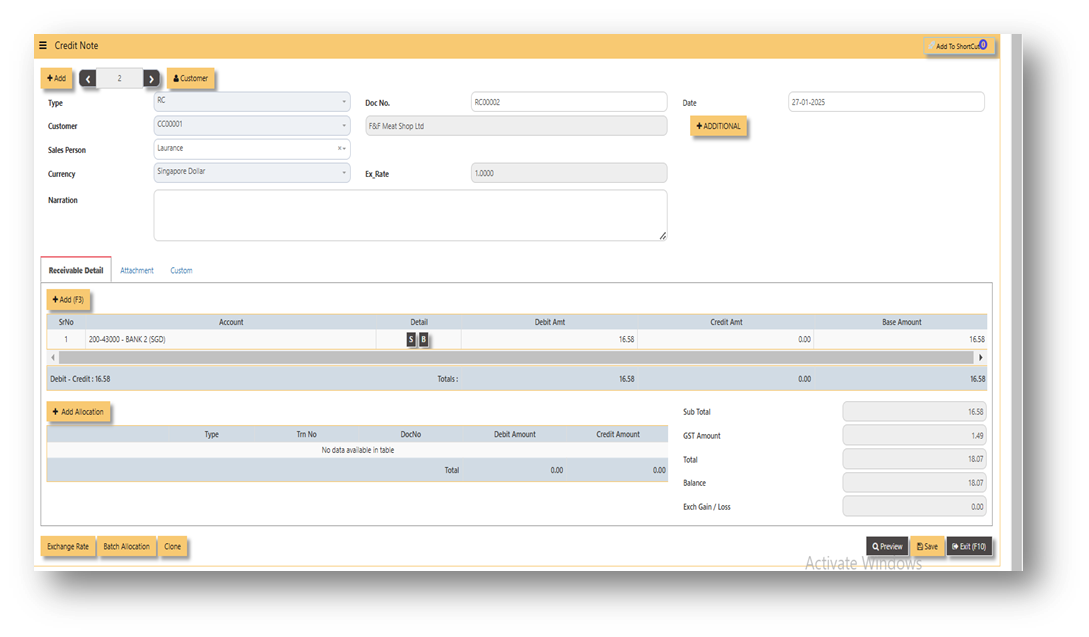This screenshot has width=1089, height=637.
Task: Switch to the Receivable Detail tab
Action: click(76, 270)
